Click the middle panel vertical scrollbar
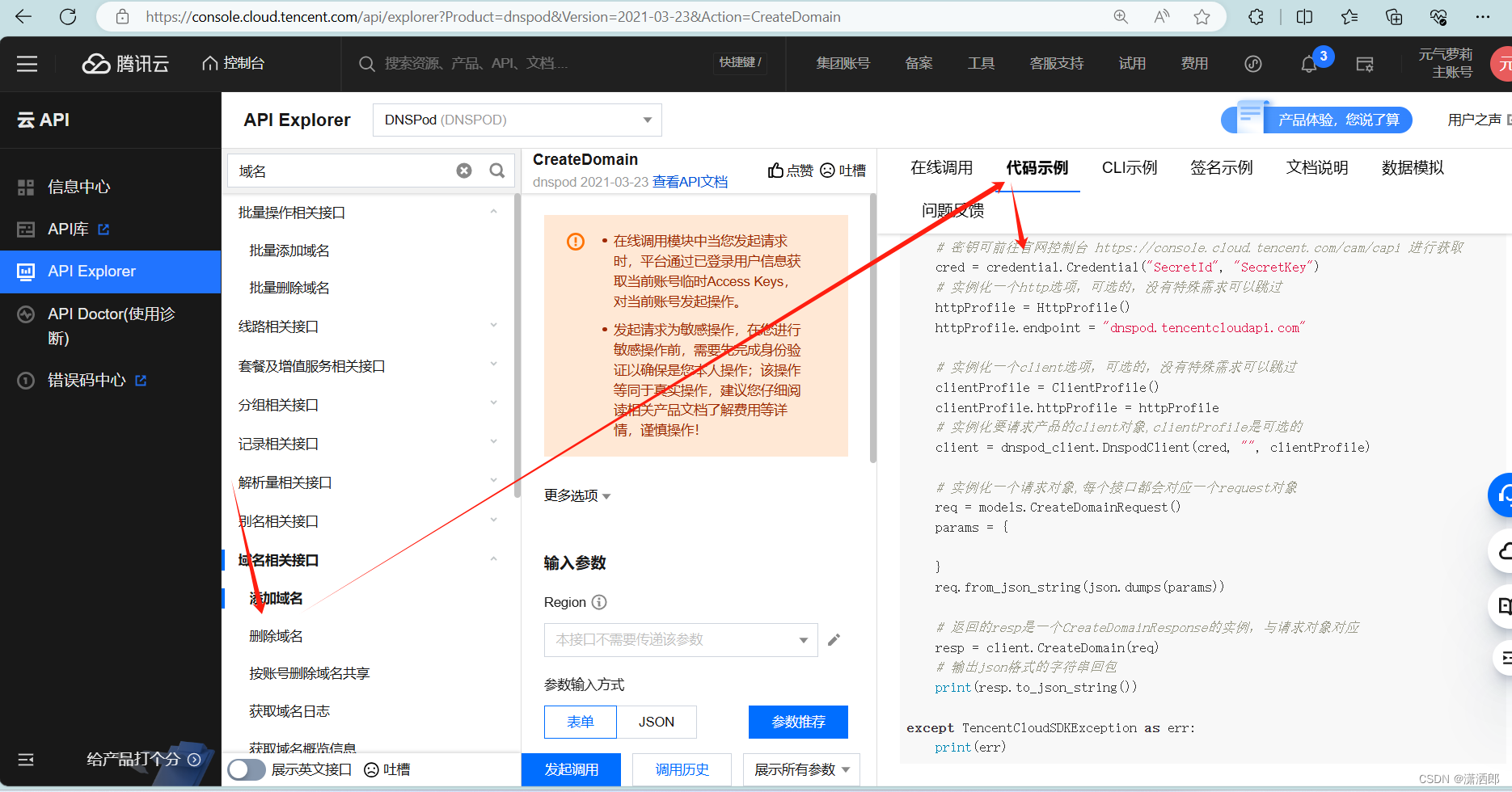 [x=872, y=328]
